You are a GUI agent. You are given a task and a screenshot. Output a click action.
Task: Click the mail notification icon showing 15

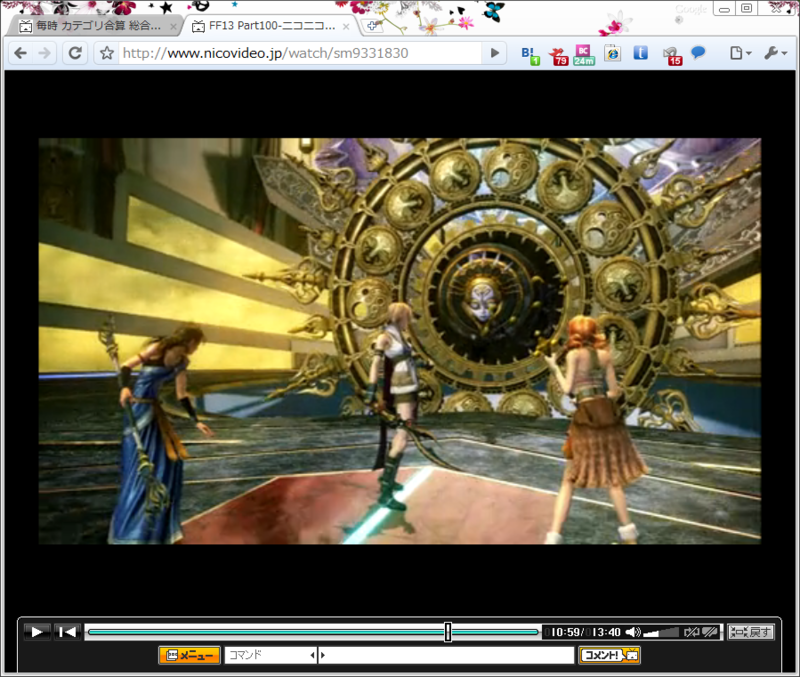click(x=669, y=55)
